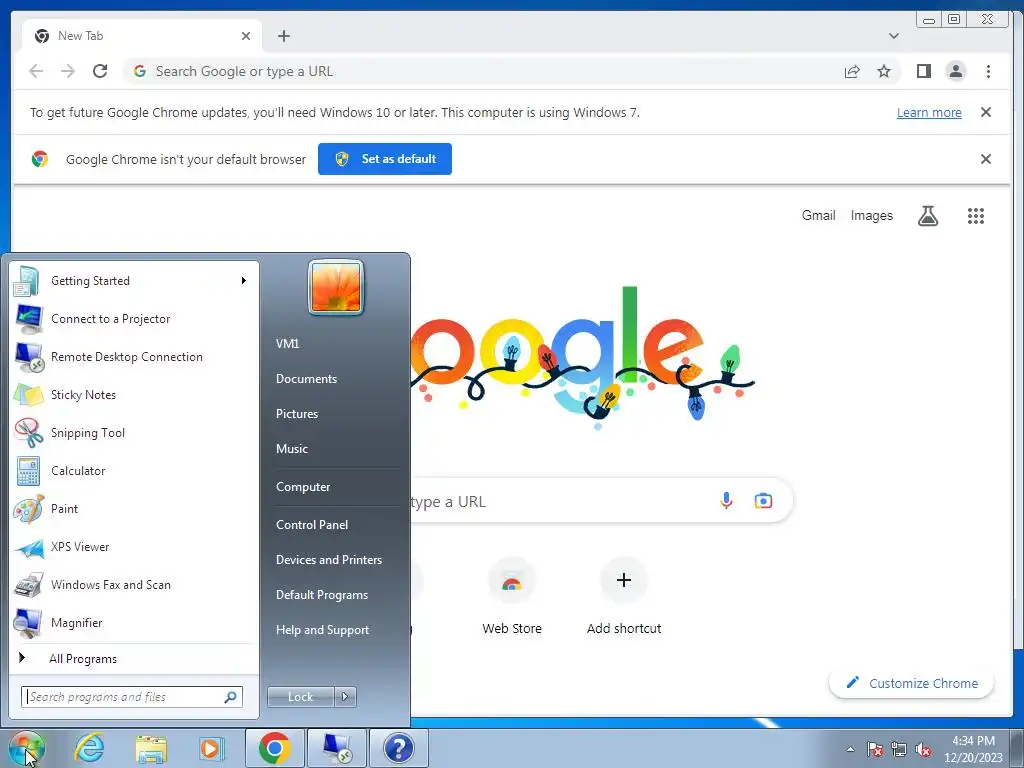Launch Internet Explorer from the taskbar
The image size is (1024, 768).
(x=89, y=748)
